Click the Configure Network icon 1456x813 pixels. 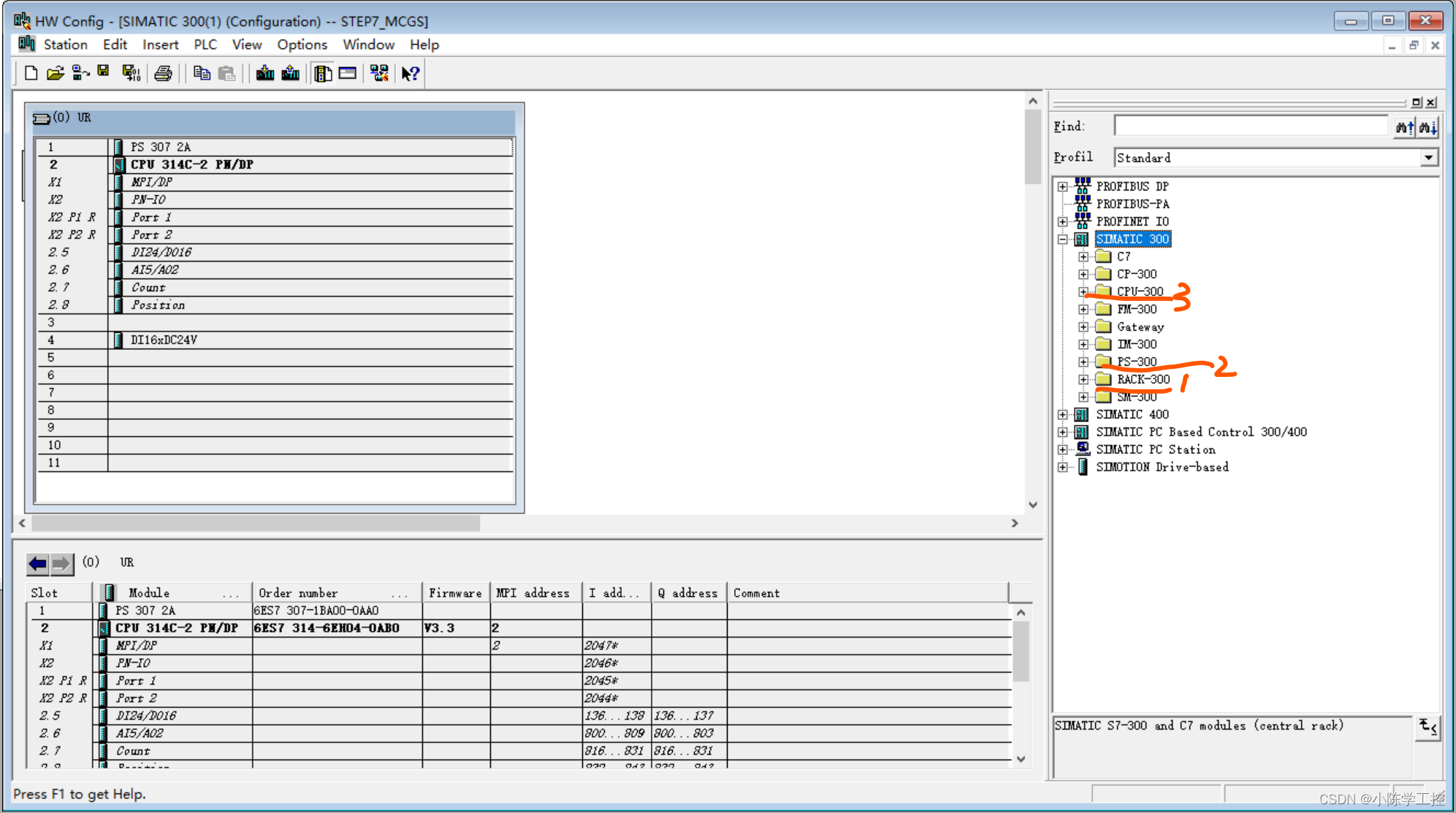379,73
